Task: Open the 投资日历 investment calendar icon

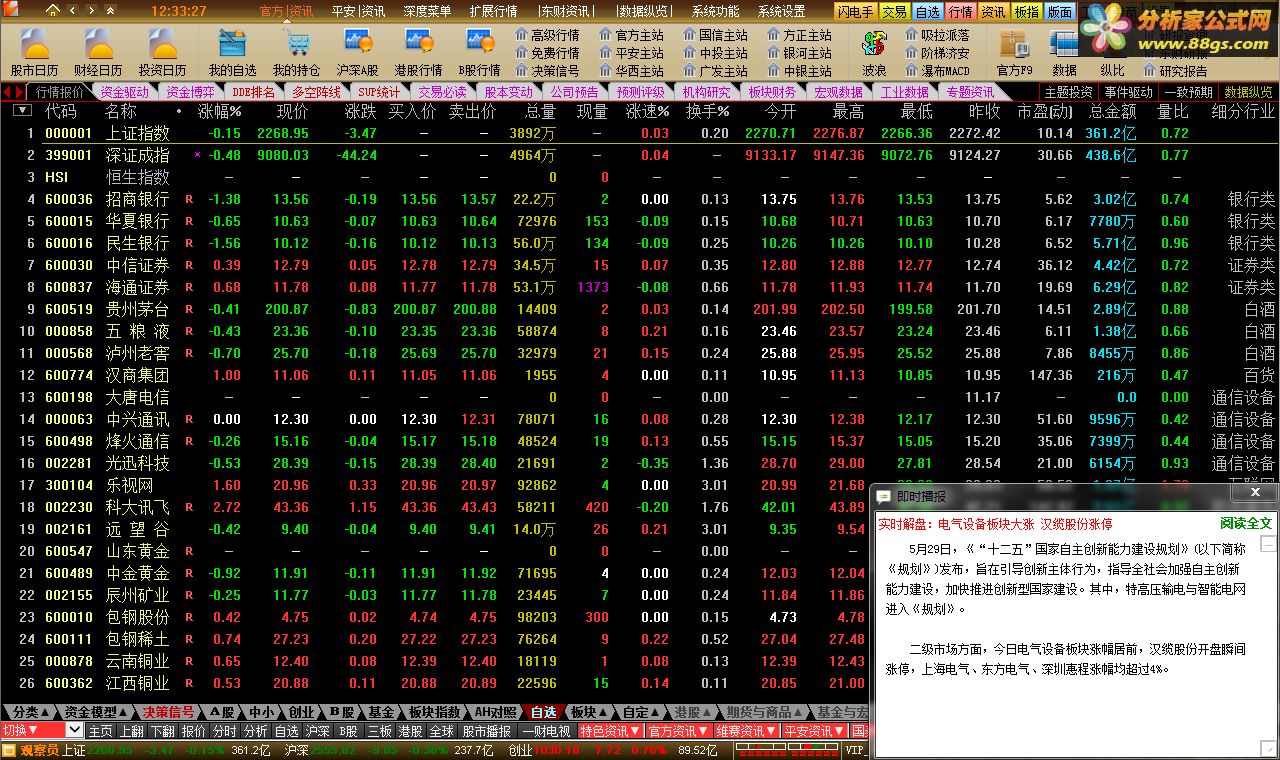Action: pos(162,52)
